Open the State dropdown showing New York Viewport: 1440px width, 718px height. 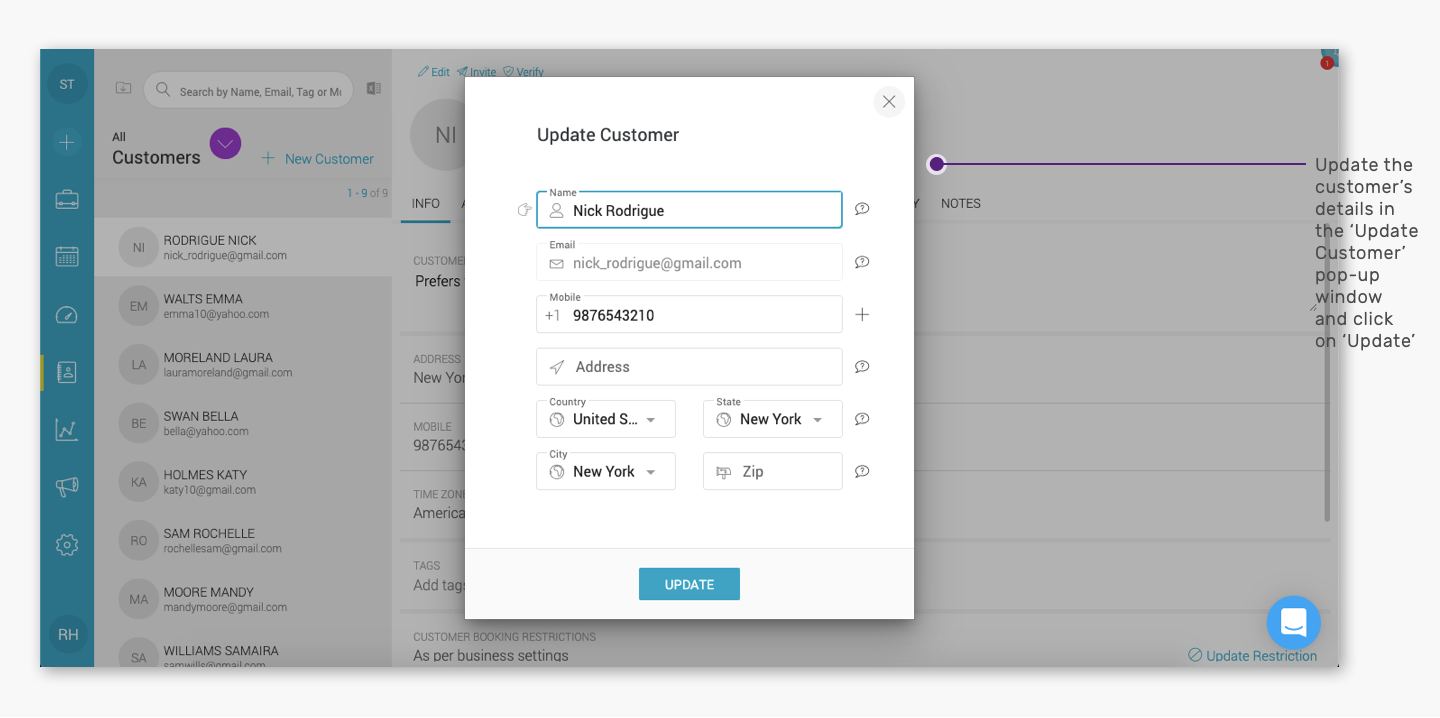click(773, 419)
